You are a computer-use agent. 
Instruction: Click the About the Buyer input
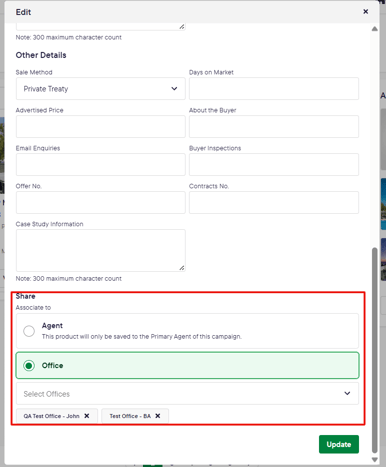click(x=274, y=127)
